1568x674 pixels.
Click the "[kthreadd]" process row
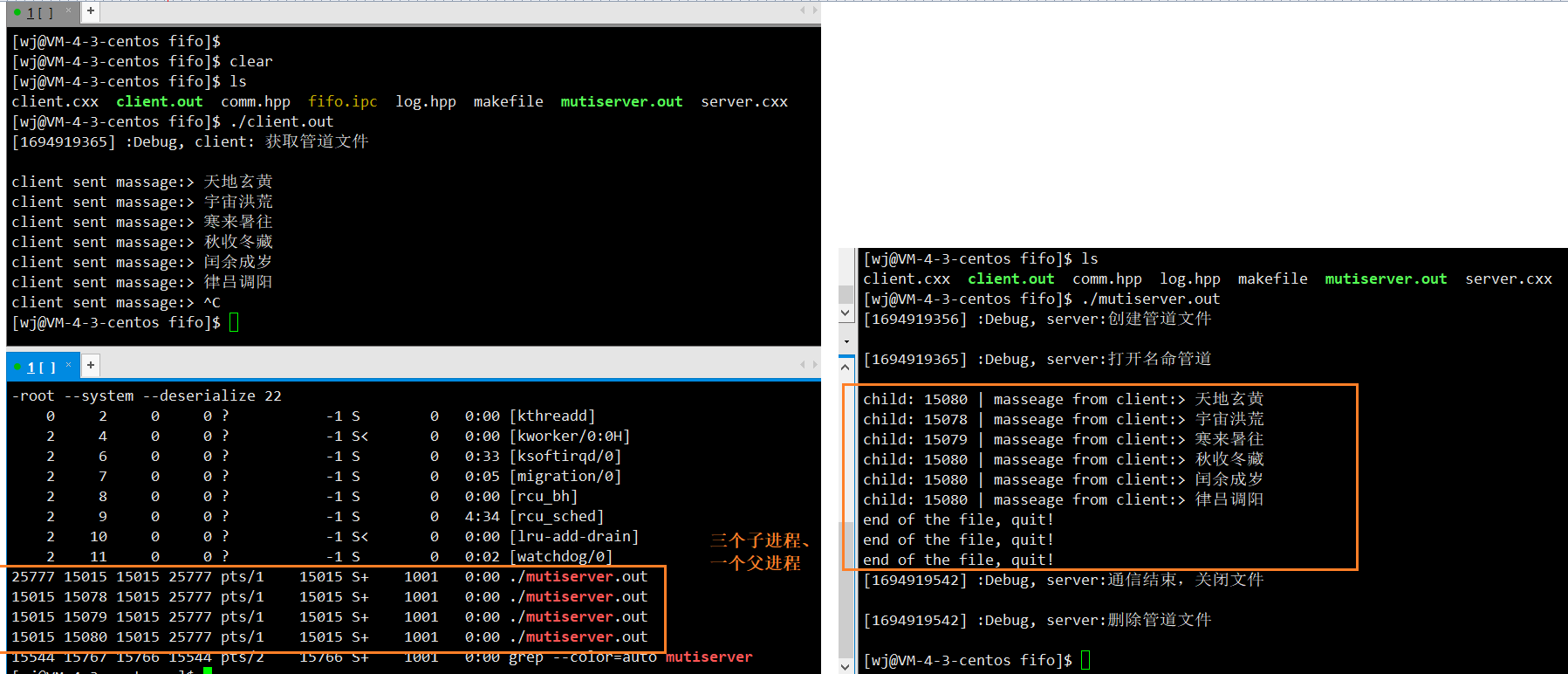pos(321,416)
